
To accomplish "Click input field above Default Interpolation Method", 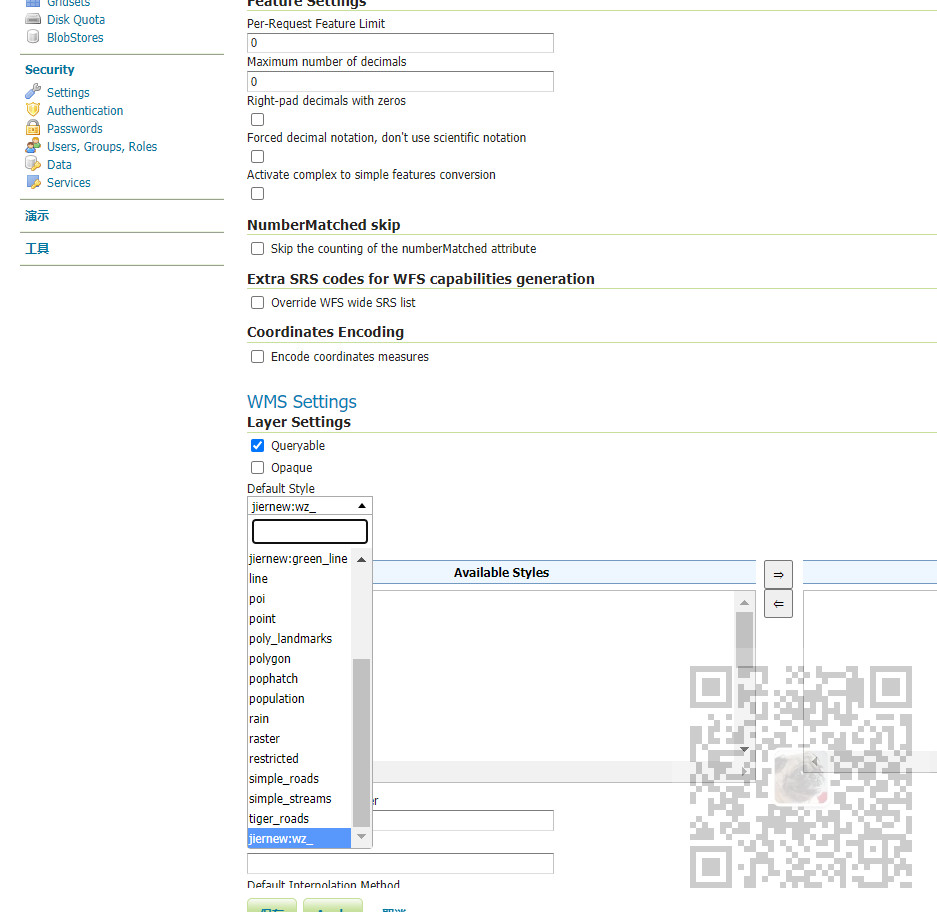I will tap(400, 863).
